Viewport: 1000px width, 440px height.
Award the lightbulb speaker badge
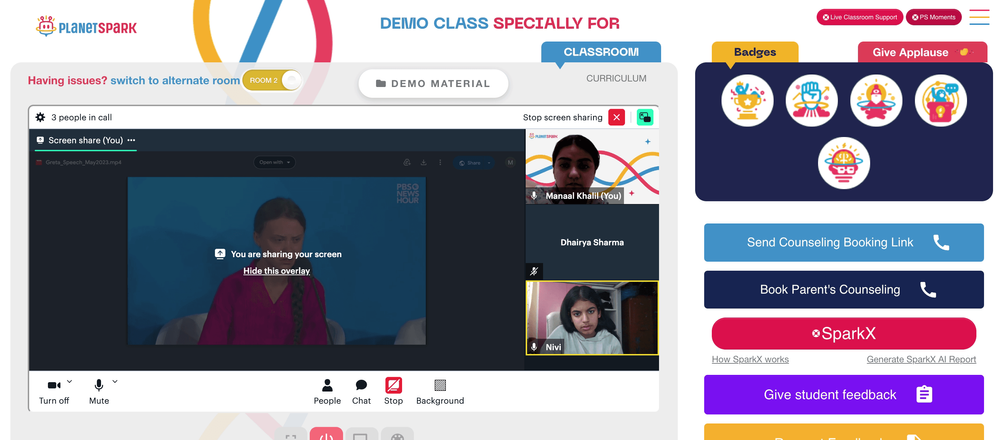pos(941,100)
